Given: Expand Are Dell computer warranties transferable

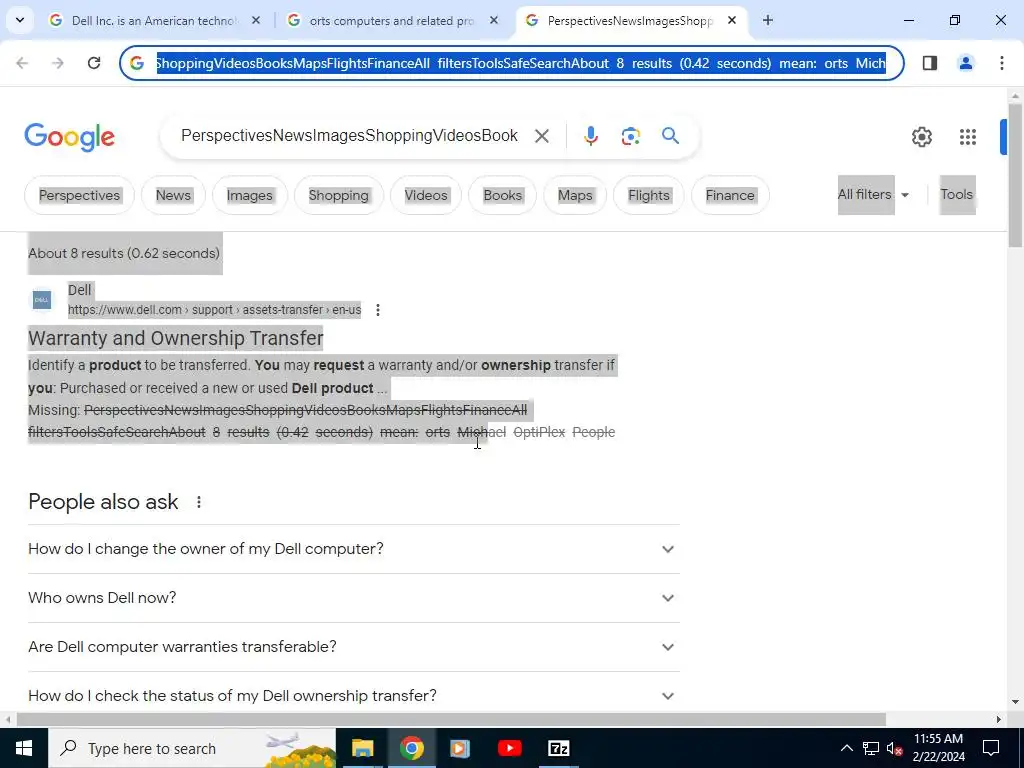Looking at the screenshot, I should click(353, 647).
